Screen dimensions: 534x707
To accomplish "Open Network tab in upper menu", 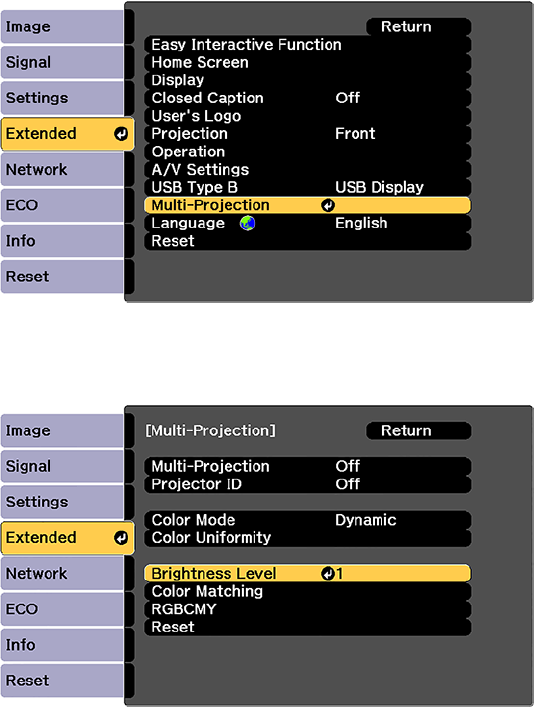I will pyautogui.click(x=62, y=170).
